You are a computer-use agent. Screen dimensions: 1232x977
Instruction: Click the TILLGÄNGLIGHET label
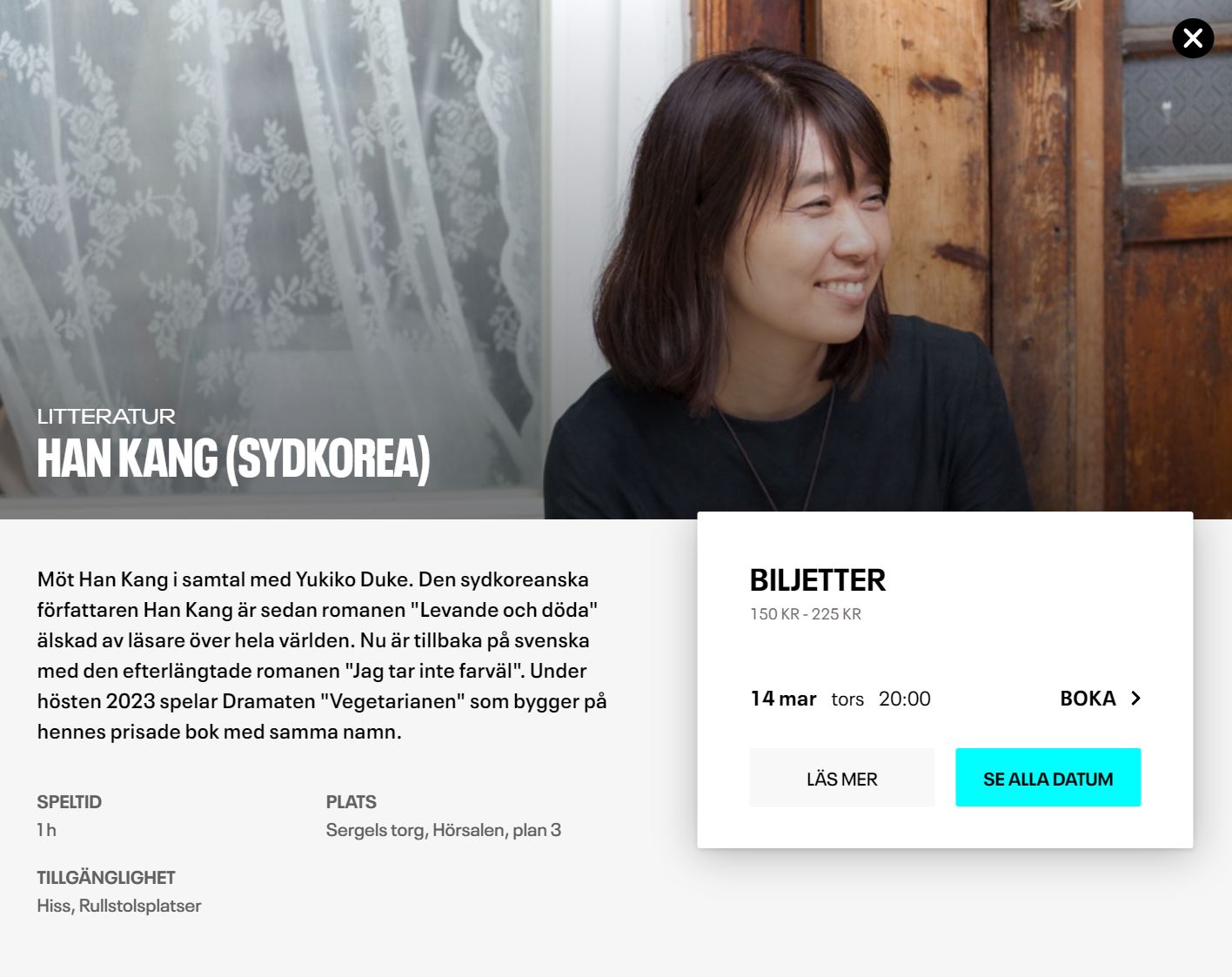click(x=106, y=878)
